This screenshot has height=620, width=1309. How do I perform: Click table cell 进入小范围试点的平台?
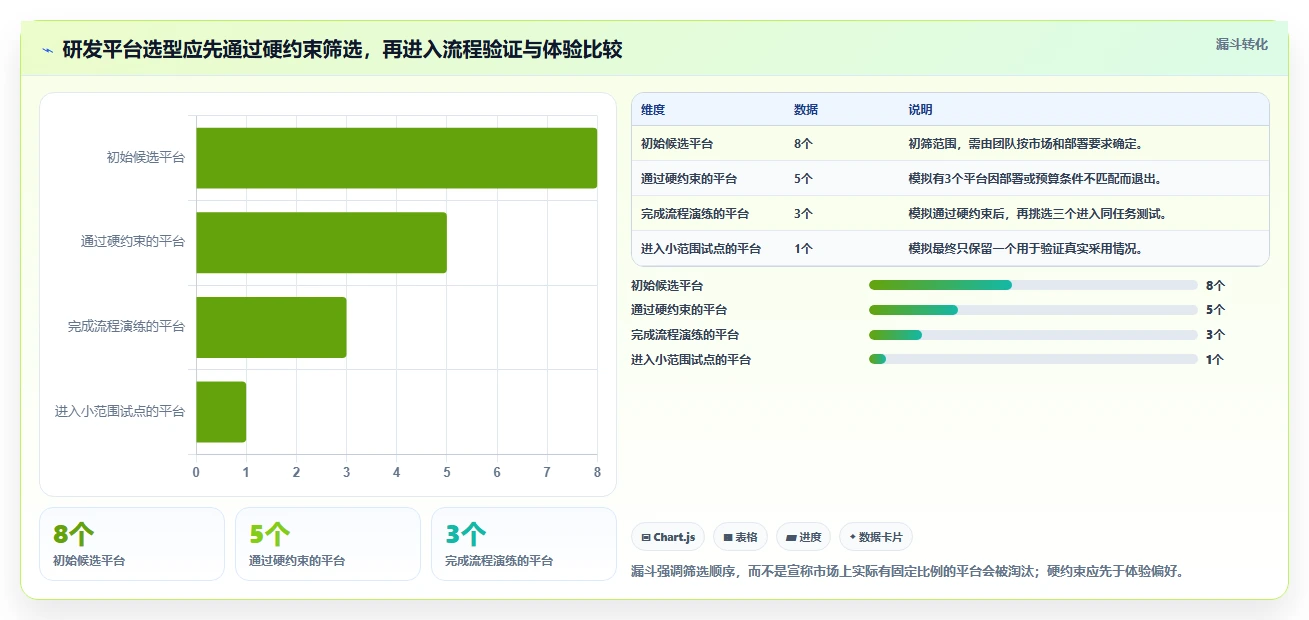[x=701, y=249]
